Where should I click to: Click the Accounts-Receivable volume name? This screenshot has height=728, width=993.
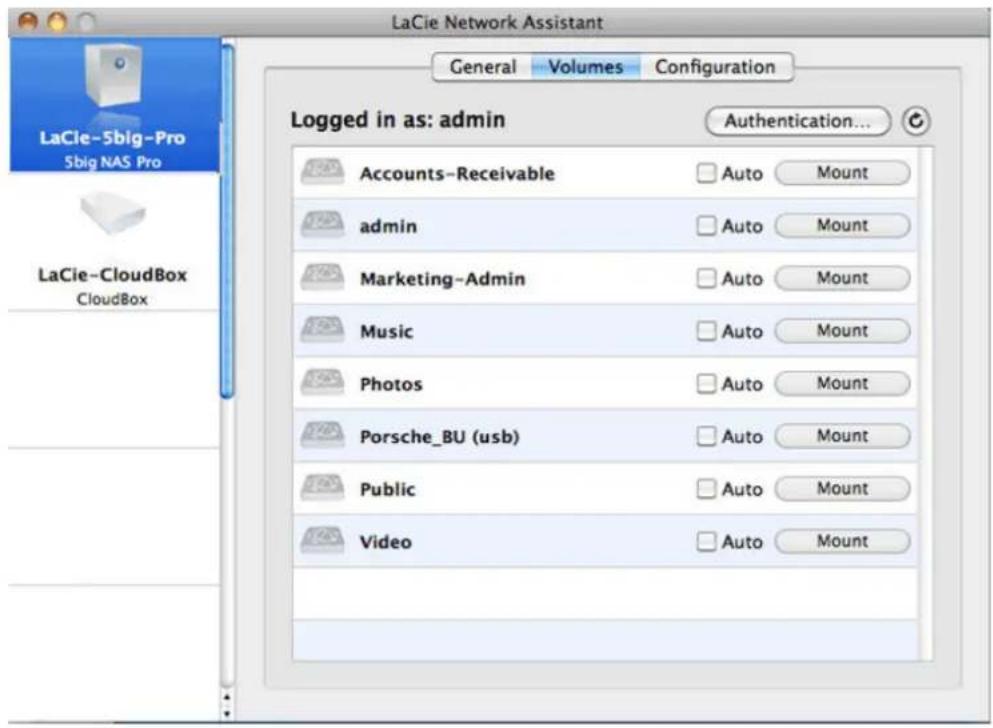coord(457,173)
